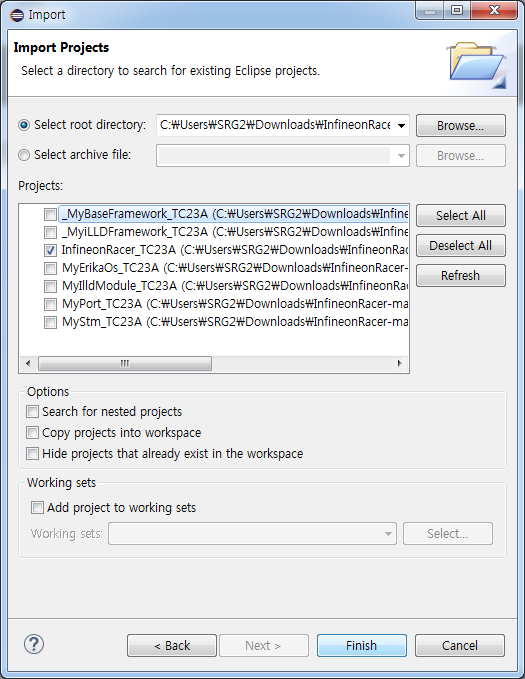
Task: Select the InfineonRacer_TC23A project row
Action: 234,250
